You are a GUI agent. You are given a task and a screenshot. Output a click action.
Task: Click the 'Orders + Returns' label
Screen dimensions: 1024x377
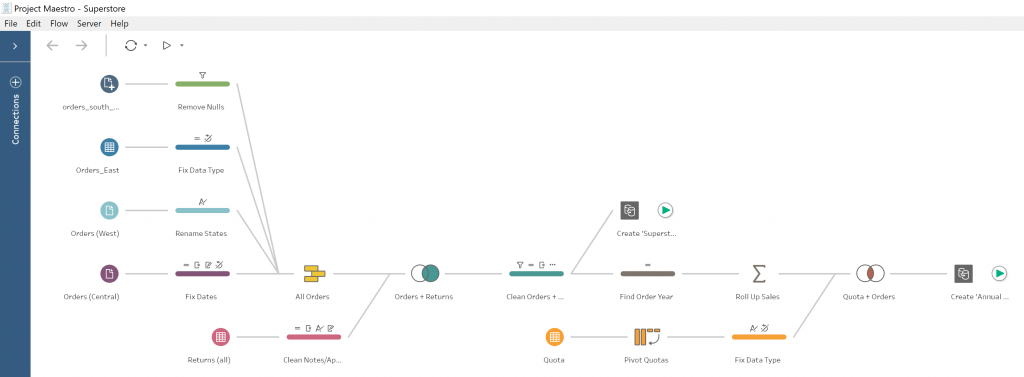(424, 297)
